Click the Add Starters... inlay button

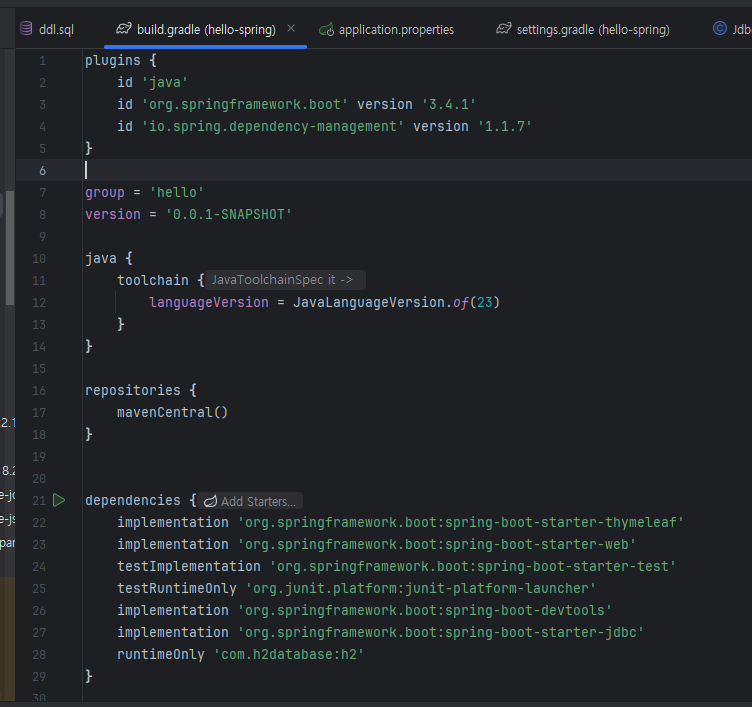pos(250,501)
